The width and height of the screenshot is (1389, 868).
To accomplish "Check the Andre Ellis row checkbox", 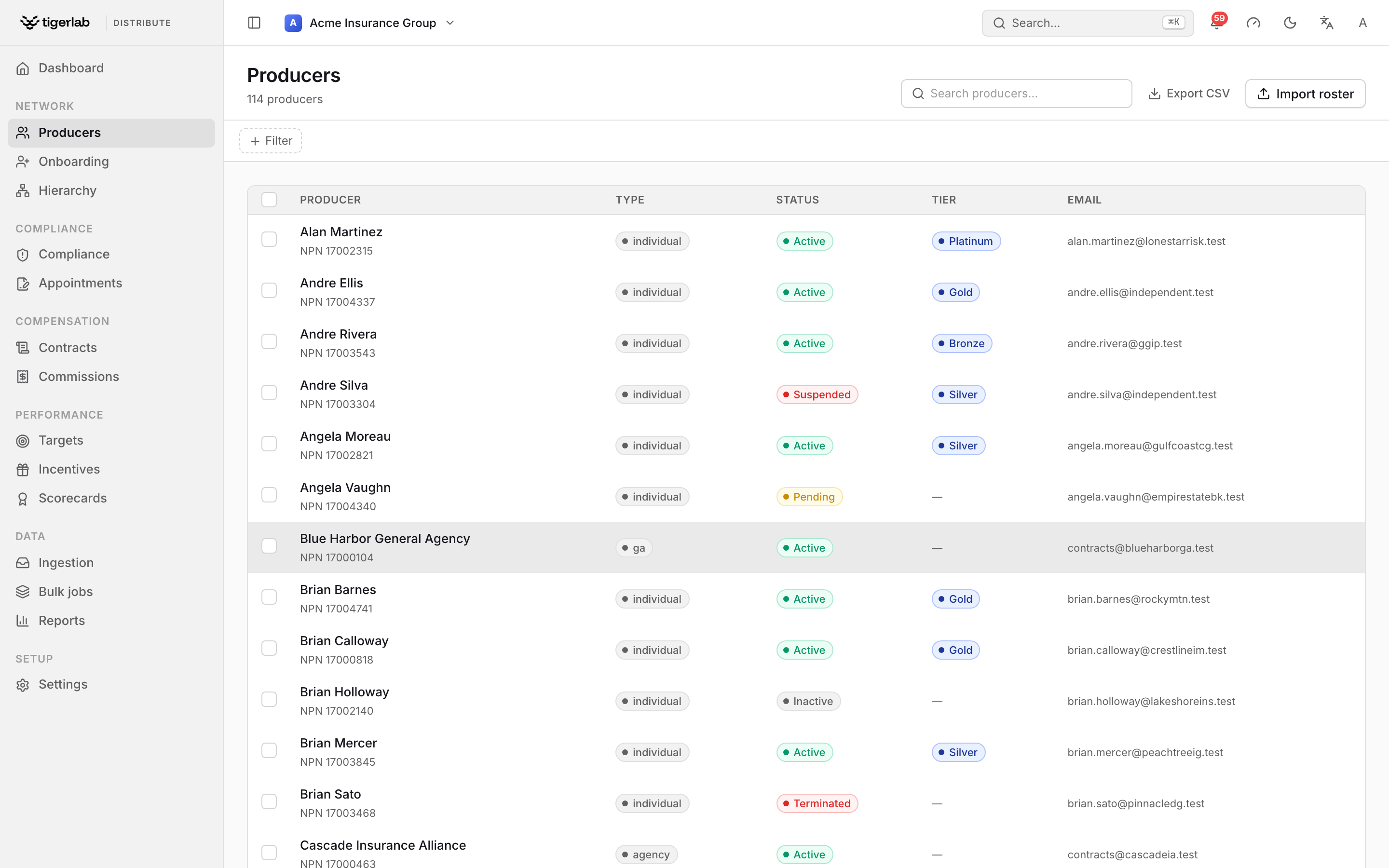I will (269, 290).
